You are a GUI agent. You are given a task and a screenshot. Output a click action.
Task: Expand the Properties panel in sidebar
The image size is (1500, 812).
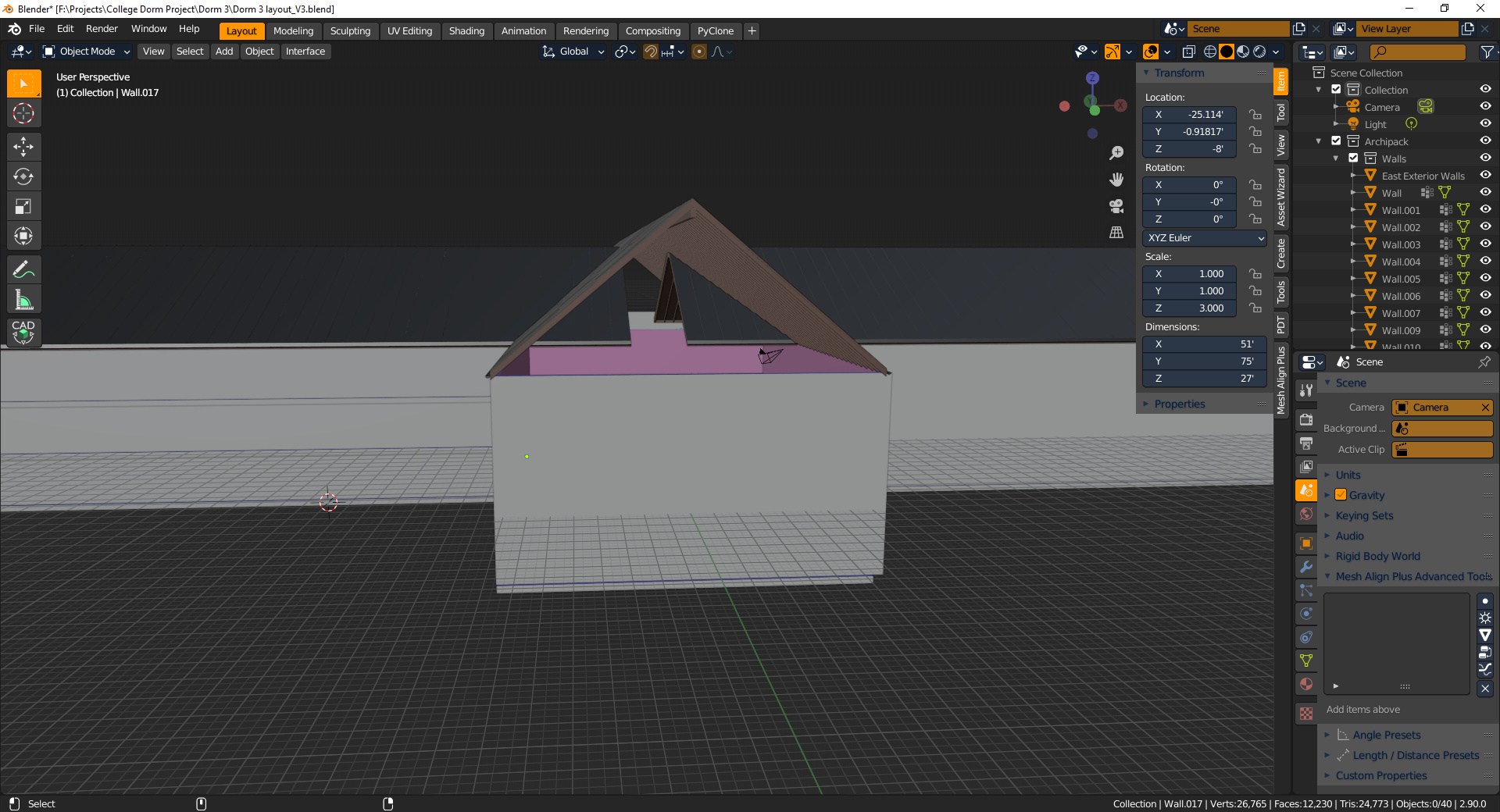[x=1179, y=404]
